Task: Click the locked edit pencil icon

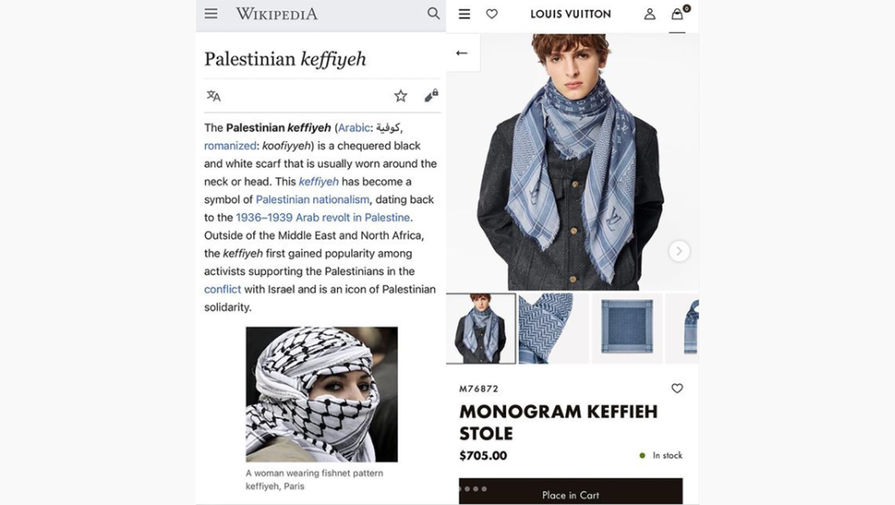Action: (x=431, y=95)
